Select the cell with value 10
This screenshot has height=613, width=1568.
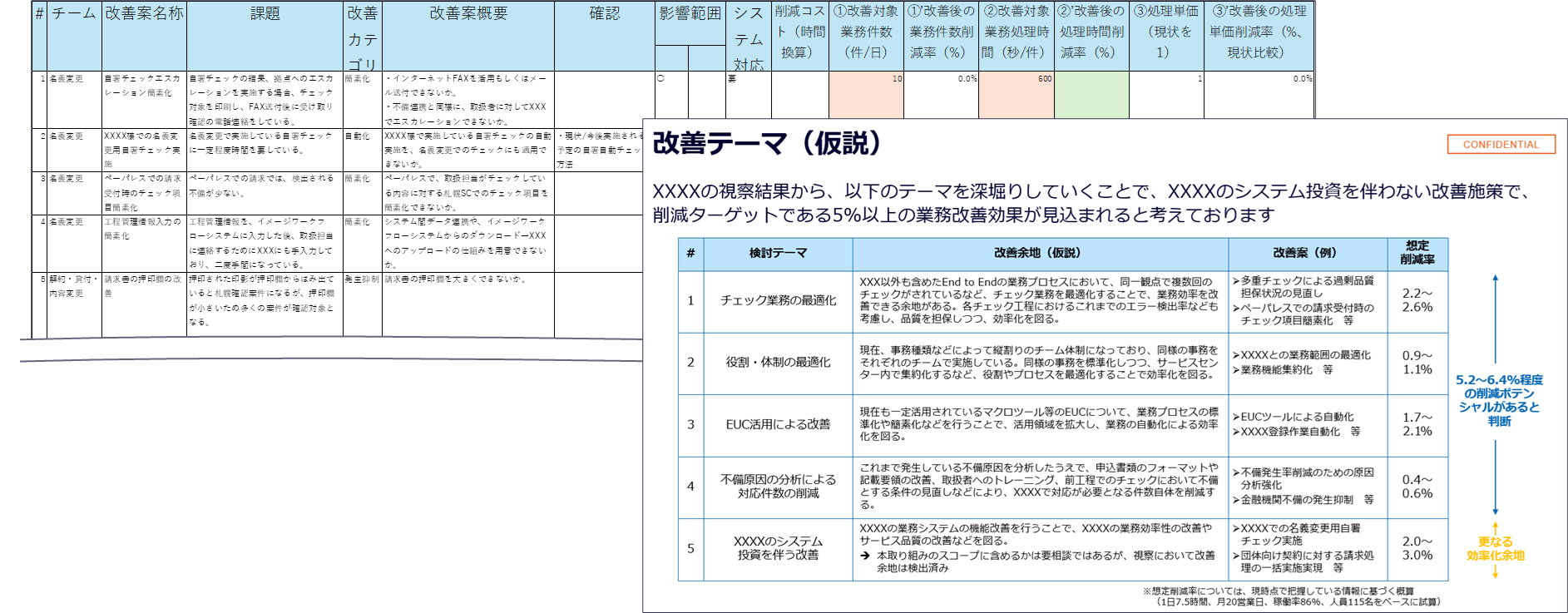pyautogui.click(x=866, y=95)
